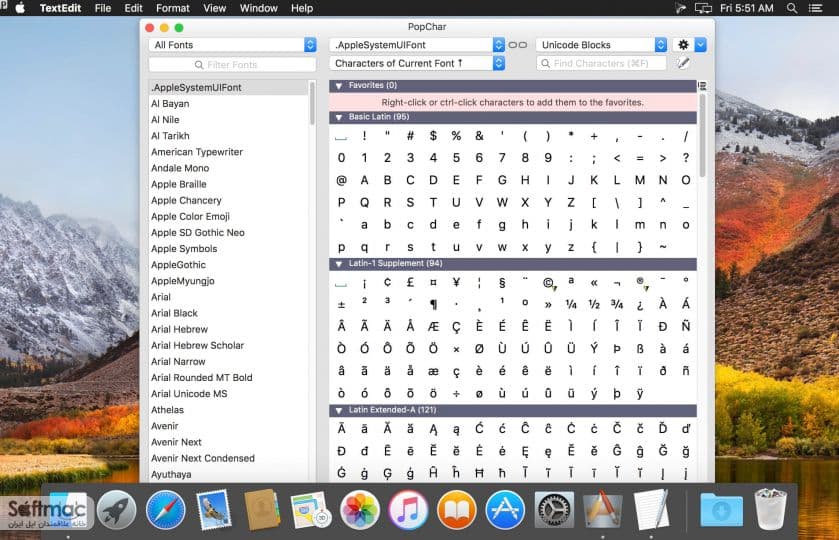The image size is (839, 540).
Task: Open App Store from the Dock
Action: [x=505, y=510]
